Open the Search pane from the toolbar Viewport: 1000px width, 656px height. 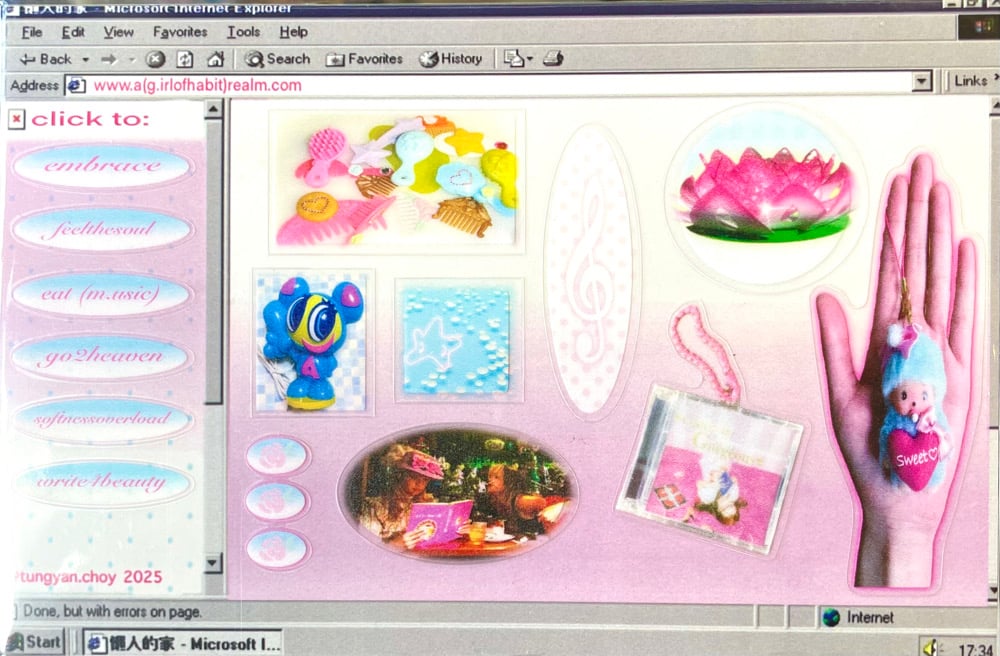[x=277, y=59]
